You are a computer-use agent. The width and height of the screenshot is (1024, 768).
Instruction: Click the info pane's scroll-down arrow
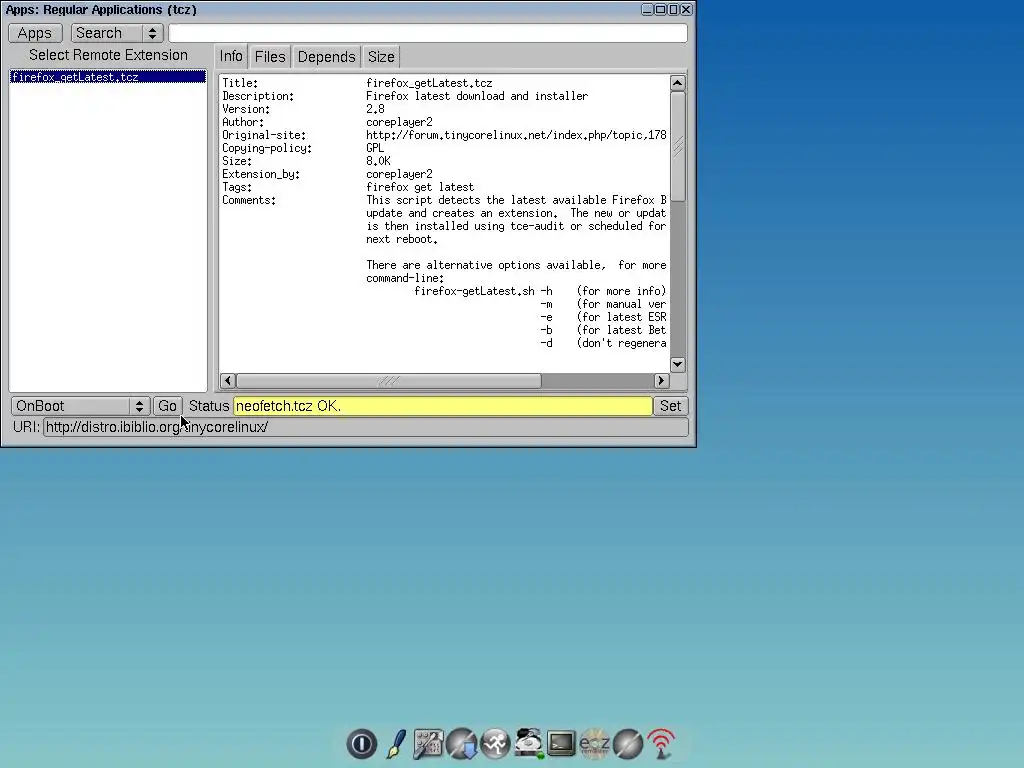pos(677,364)
